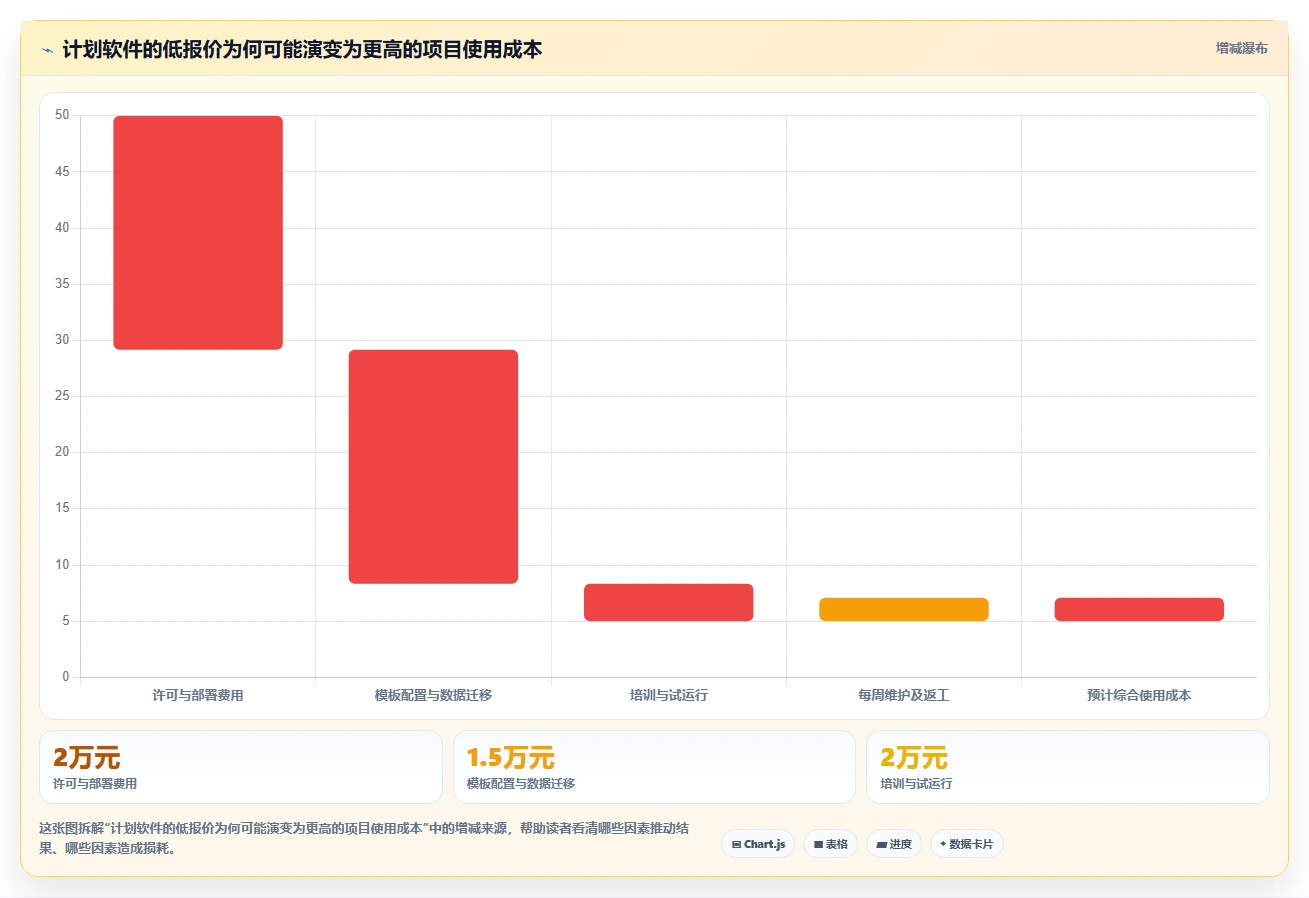Click the y-axis value 25

coord(62,397)
